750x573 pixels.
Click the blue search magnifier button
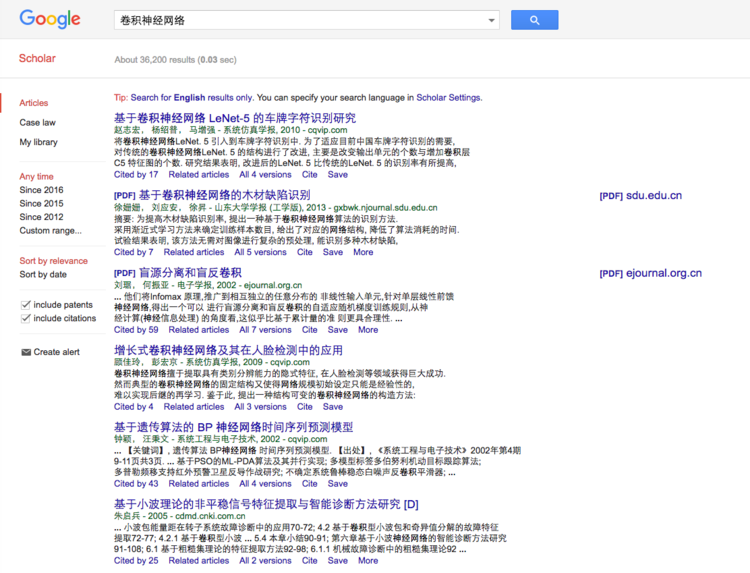pyautogui.click(x=534, y=20)
